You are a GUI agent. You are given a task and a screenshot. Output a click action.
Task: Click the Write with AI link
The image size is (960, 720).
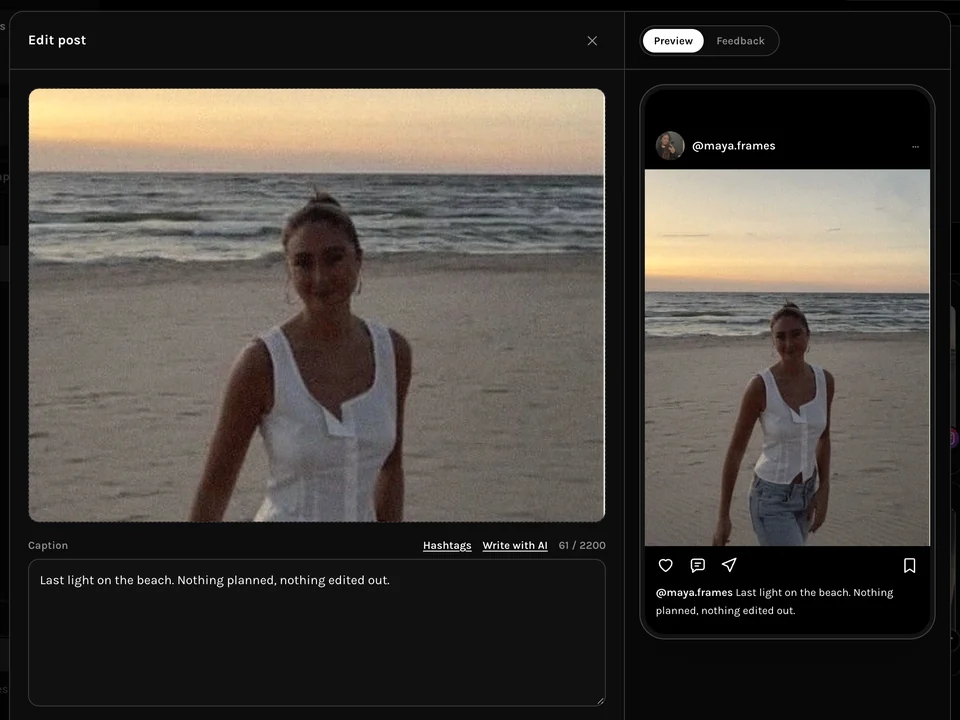click(x=515, y=546)
